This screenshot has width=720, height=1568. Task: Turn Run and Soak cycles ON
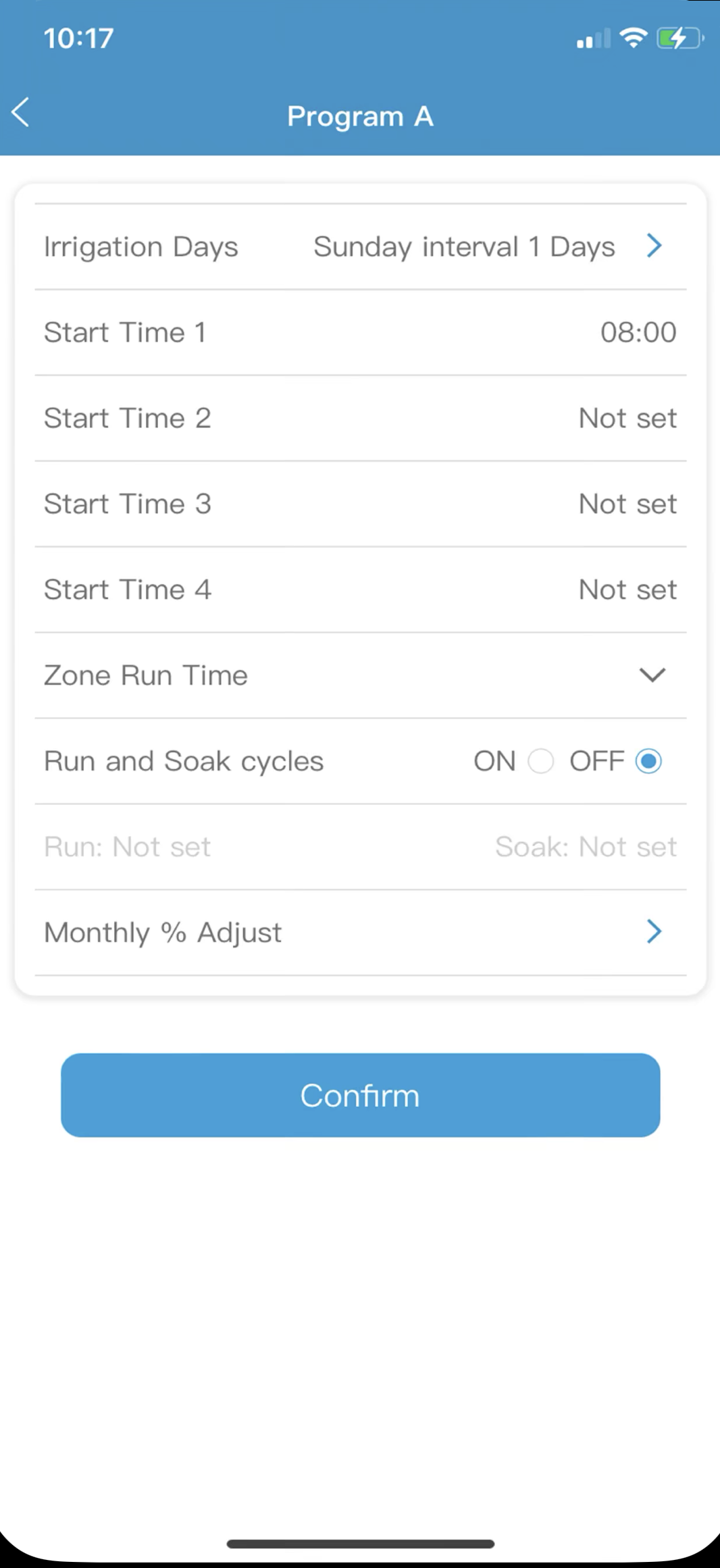pos(540,761)
